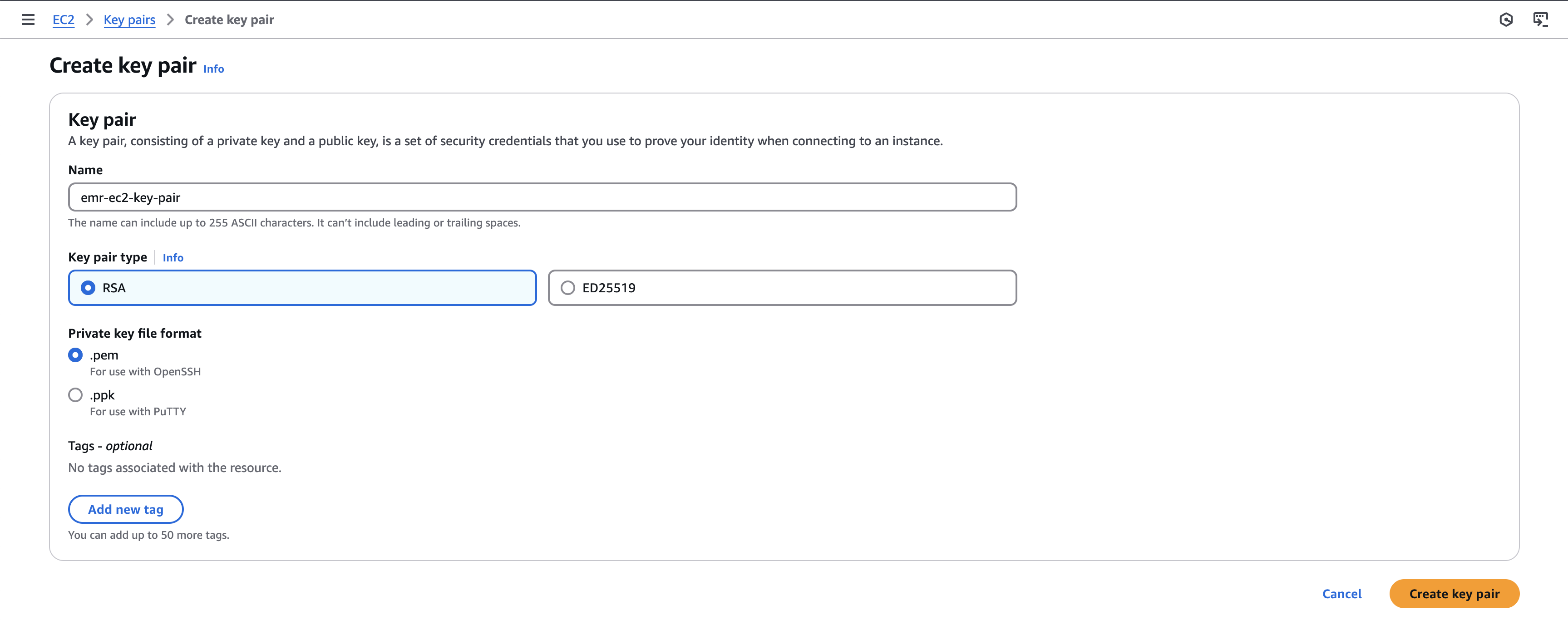The height and width of the screenshot is (630, 1568).
Task: Click the ED25519 option card
Action: pyautogui.click(x=782, y=288)
